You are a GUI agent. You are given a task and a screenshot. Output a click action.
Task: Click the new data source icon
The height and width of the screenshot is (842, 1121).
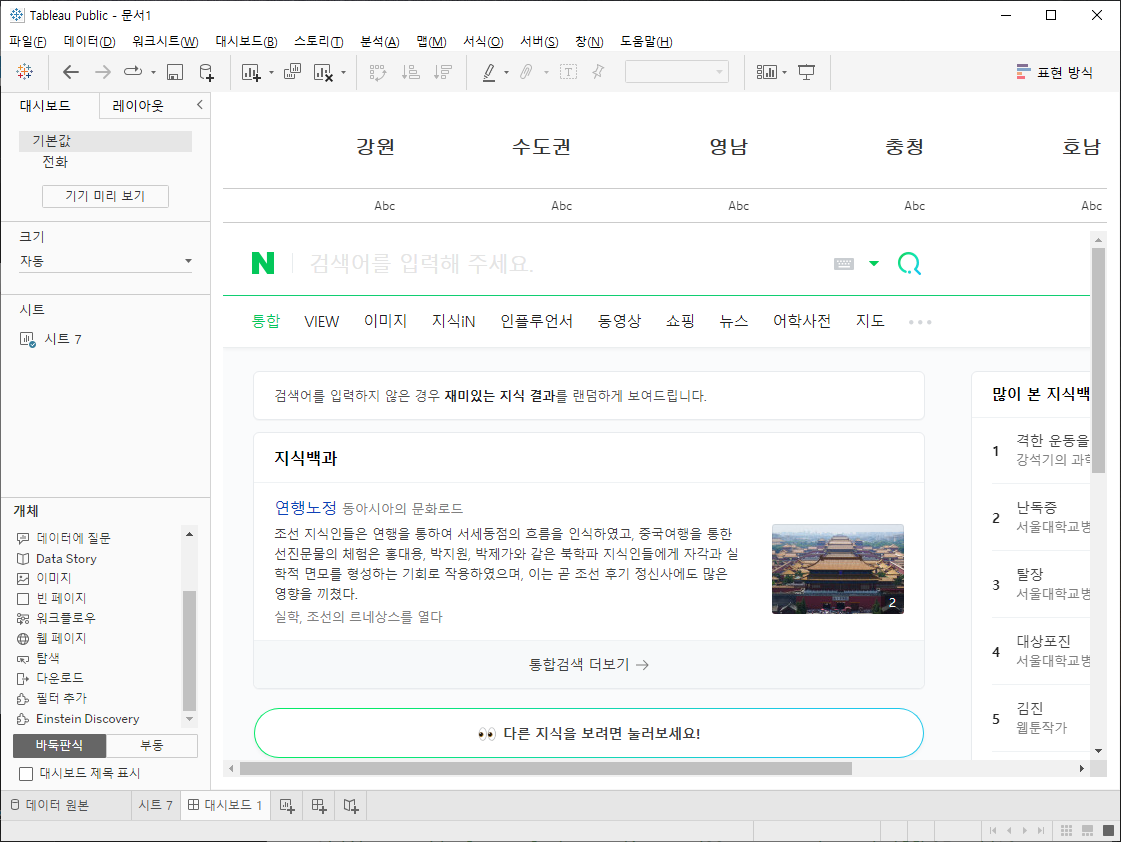click(x=206, y=71)
